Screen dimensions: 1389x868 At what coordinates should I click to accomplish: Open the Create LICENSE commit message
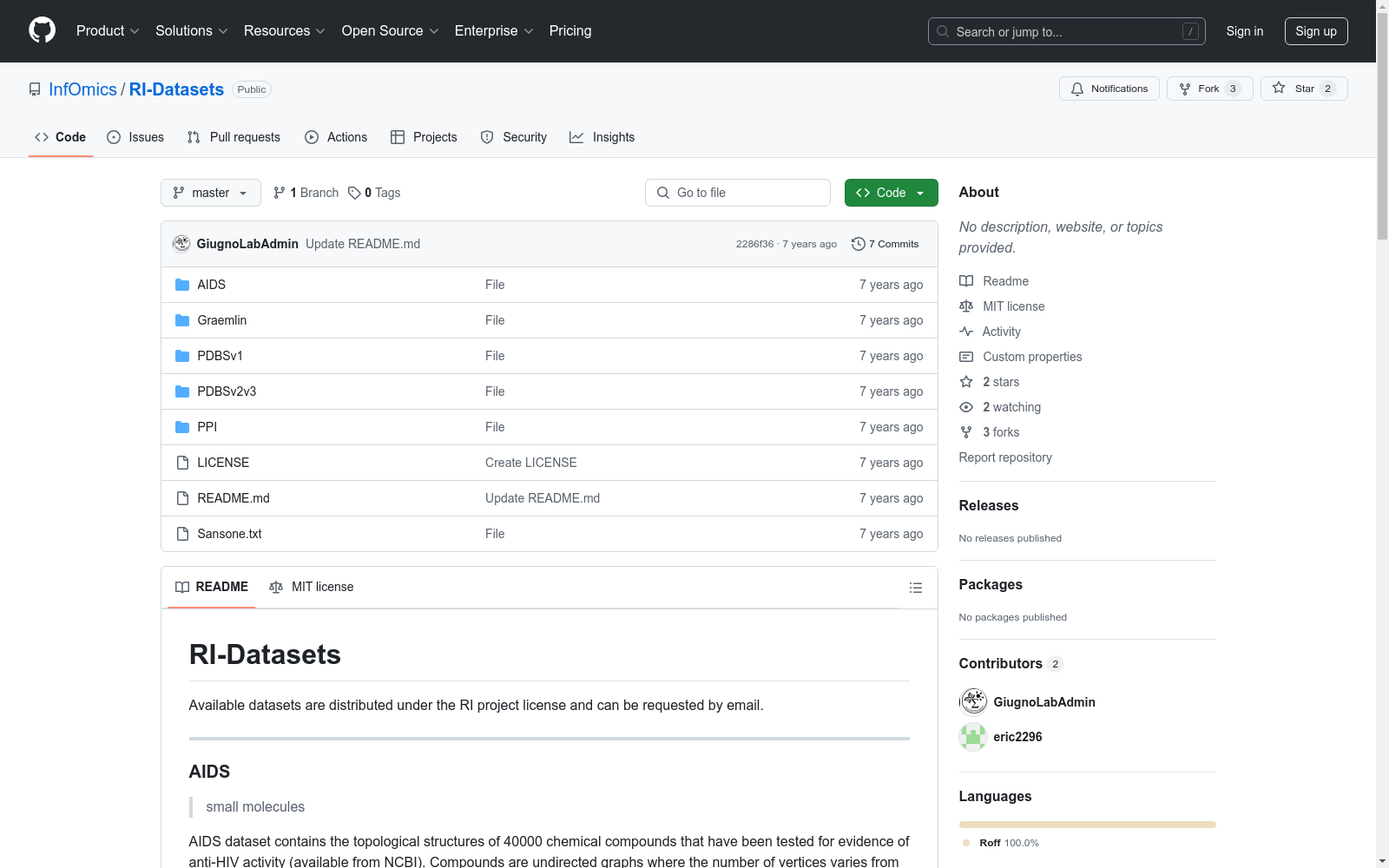click(x=531, y=463)
